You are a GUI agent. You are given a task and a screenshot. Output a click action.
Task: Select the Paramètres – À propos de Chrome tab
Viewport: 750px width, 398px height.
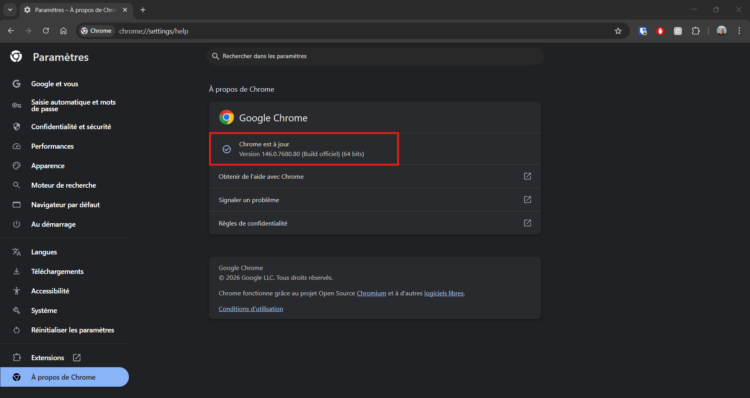click(76, 10)
